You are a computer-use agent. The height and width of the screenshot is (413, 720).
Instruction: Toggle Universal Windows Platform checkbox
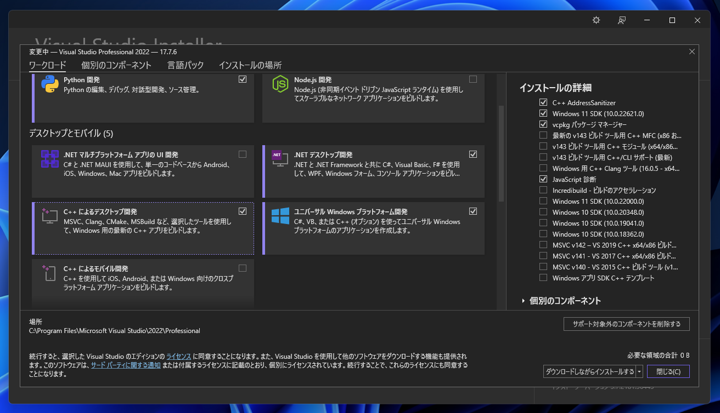pyautogui.click(x=473, y=211)
